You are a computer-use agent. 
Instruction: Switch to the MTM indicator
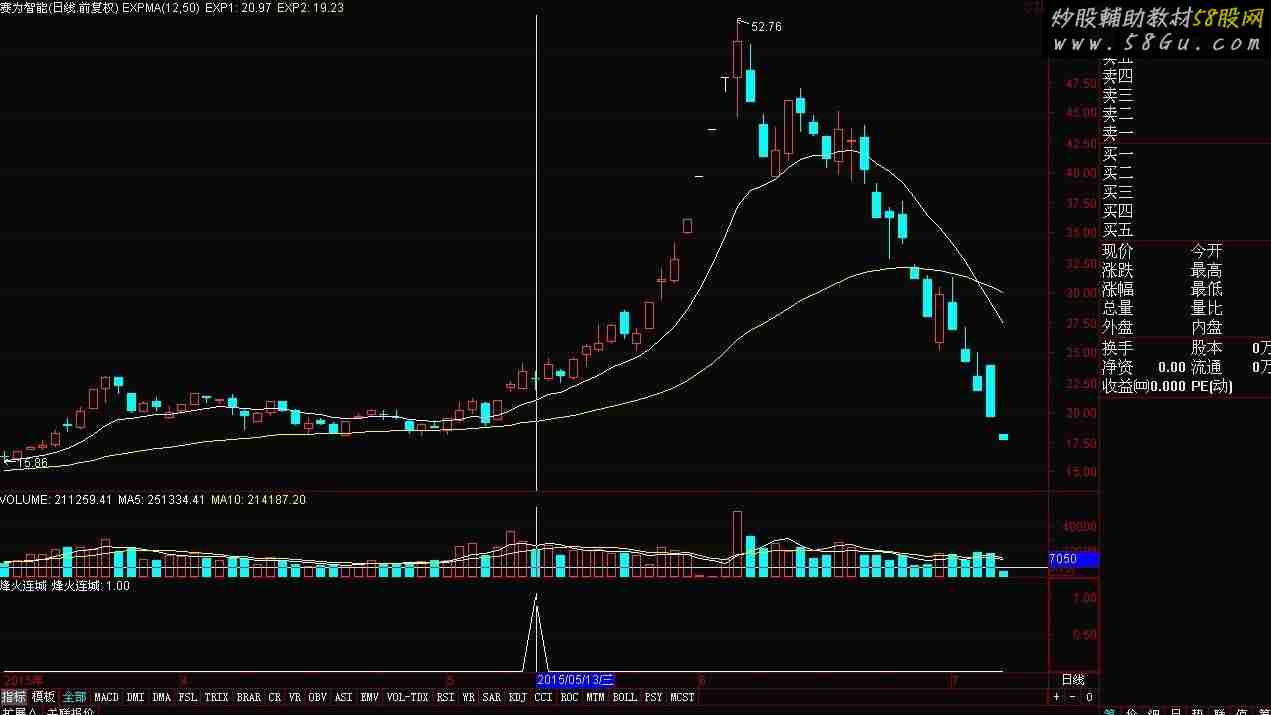tap(596, 697)
